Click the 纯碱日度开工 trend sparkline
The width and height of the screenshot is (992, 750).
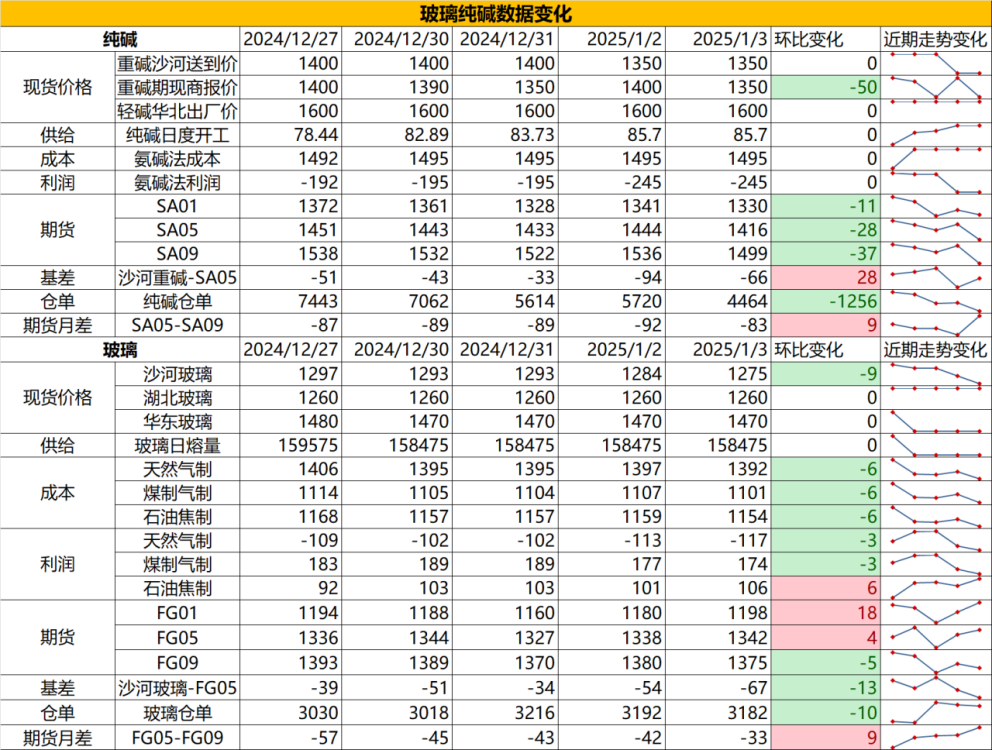tap(936, 135)
